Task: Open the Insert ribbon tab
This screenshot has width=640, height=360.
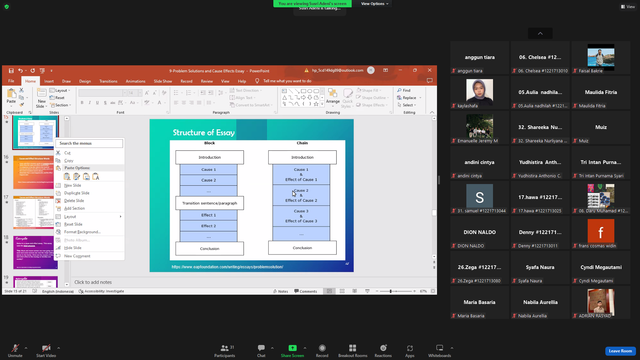Action: 49,81
